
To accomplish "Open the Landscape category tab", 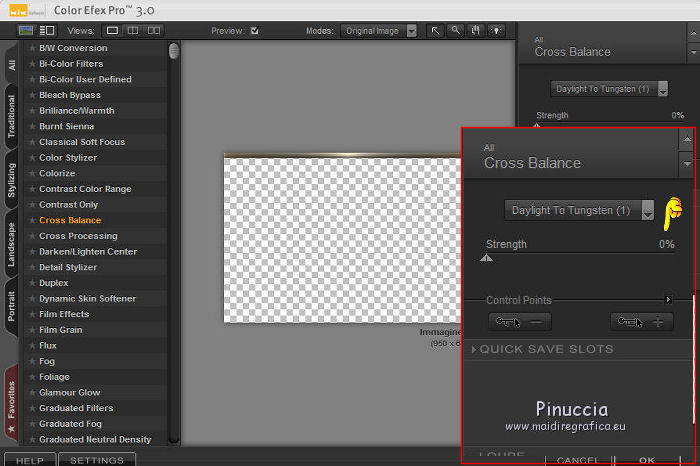I will pyautogui.click(x=11, y=244).
